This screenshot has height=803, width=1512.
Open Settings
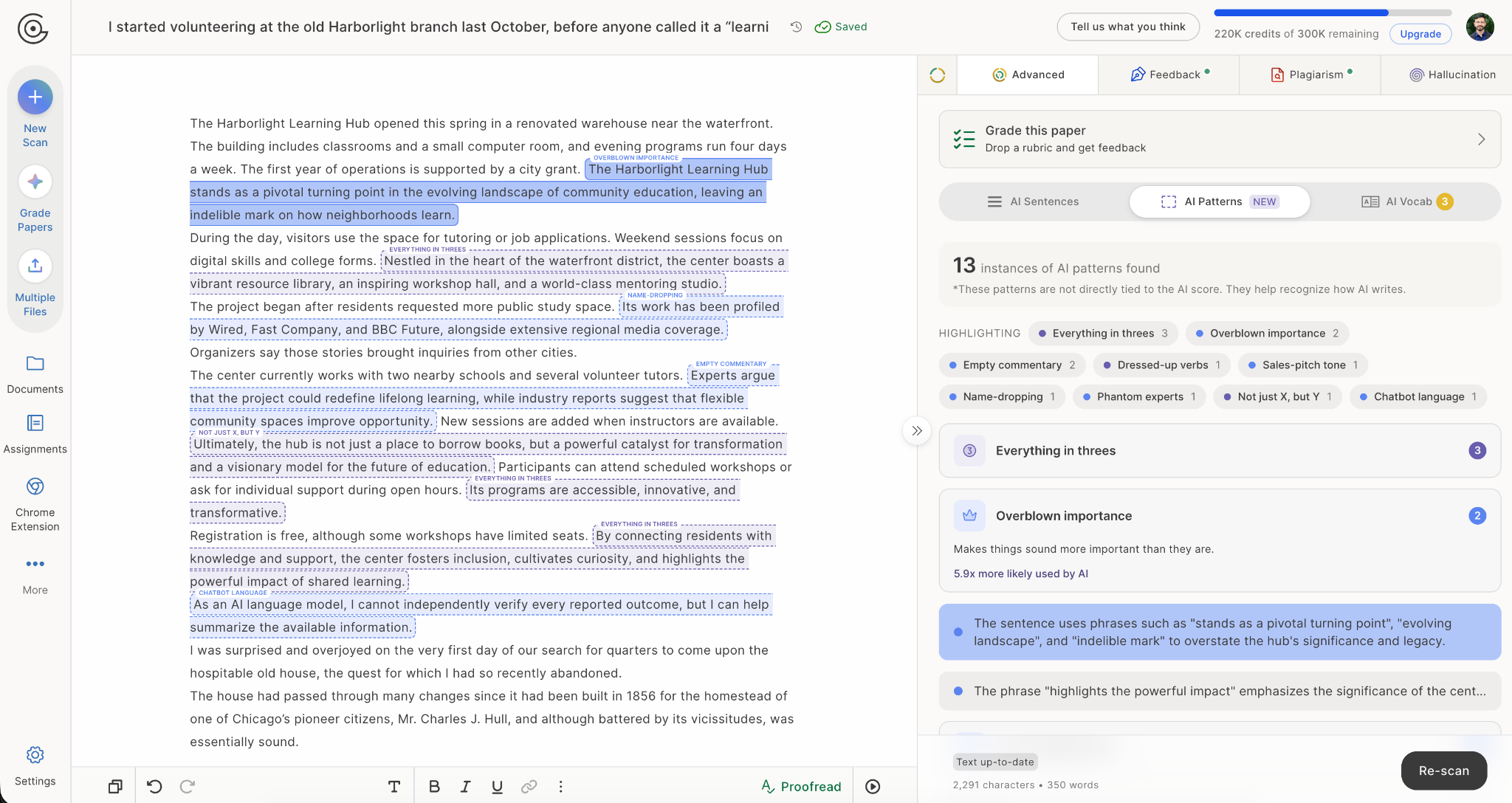[x=35, y=766]
